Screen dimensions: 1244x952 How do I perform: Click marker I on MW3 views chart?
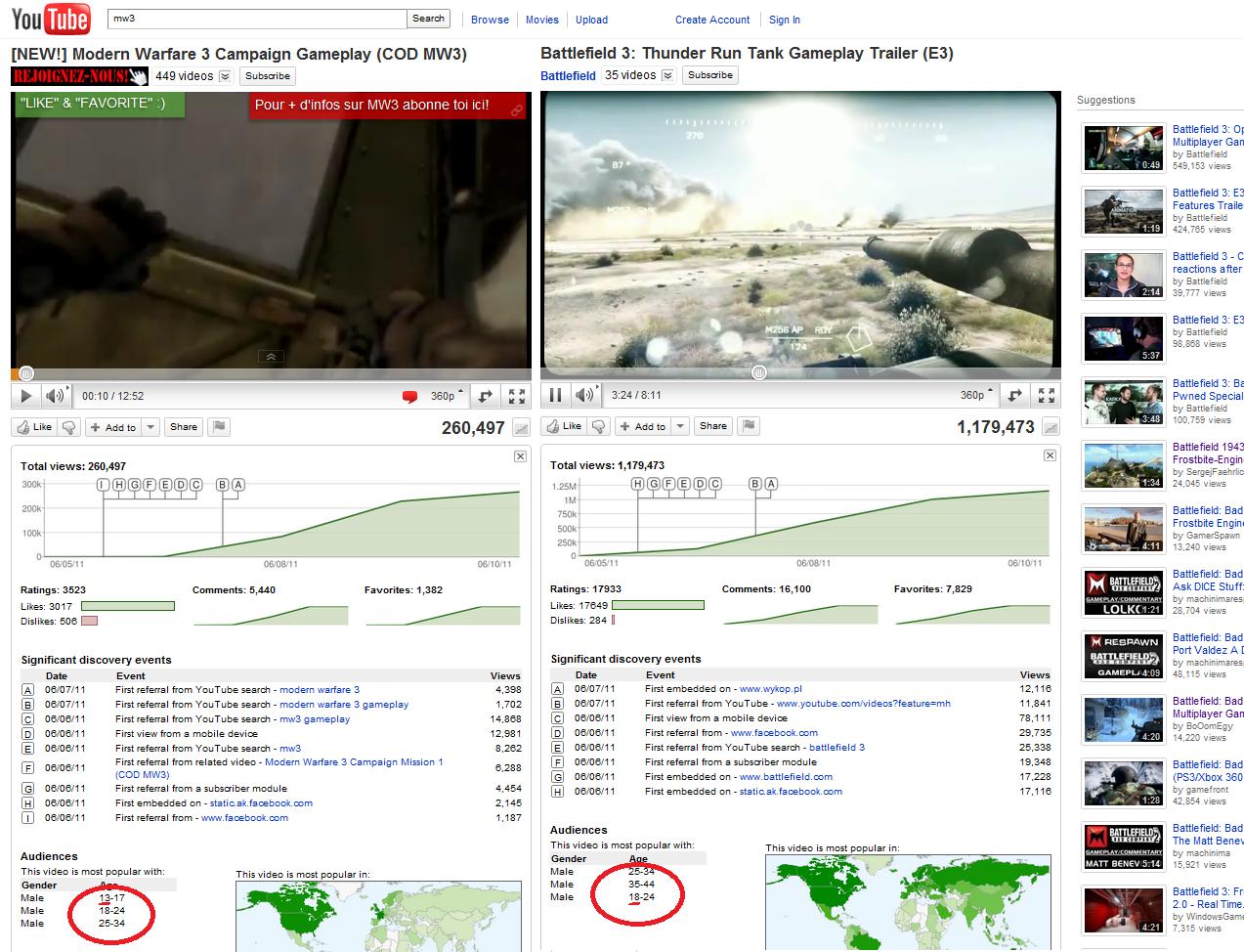pyautogui.click(x=103, y=485)
